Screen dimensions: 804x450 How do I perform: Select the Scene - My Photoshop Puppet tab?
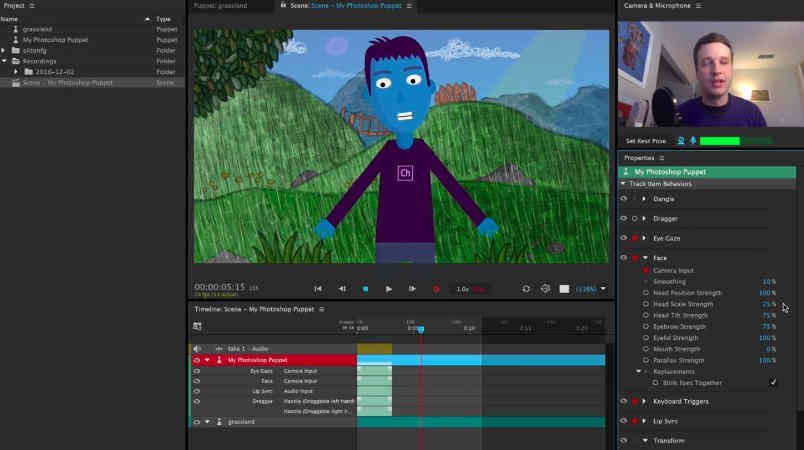click(346, 6)
